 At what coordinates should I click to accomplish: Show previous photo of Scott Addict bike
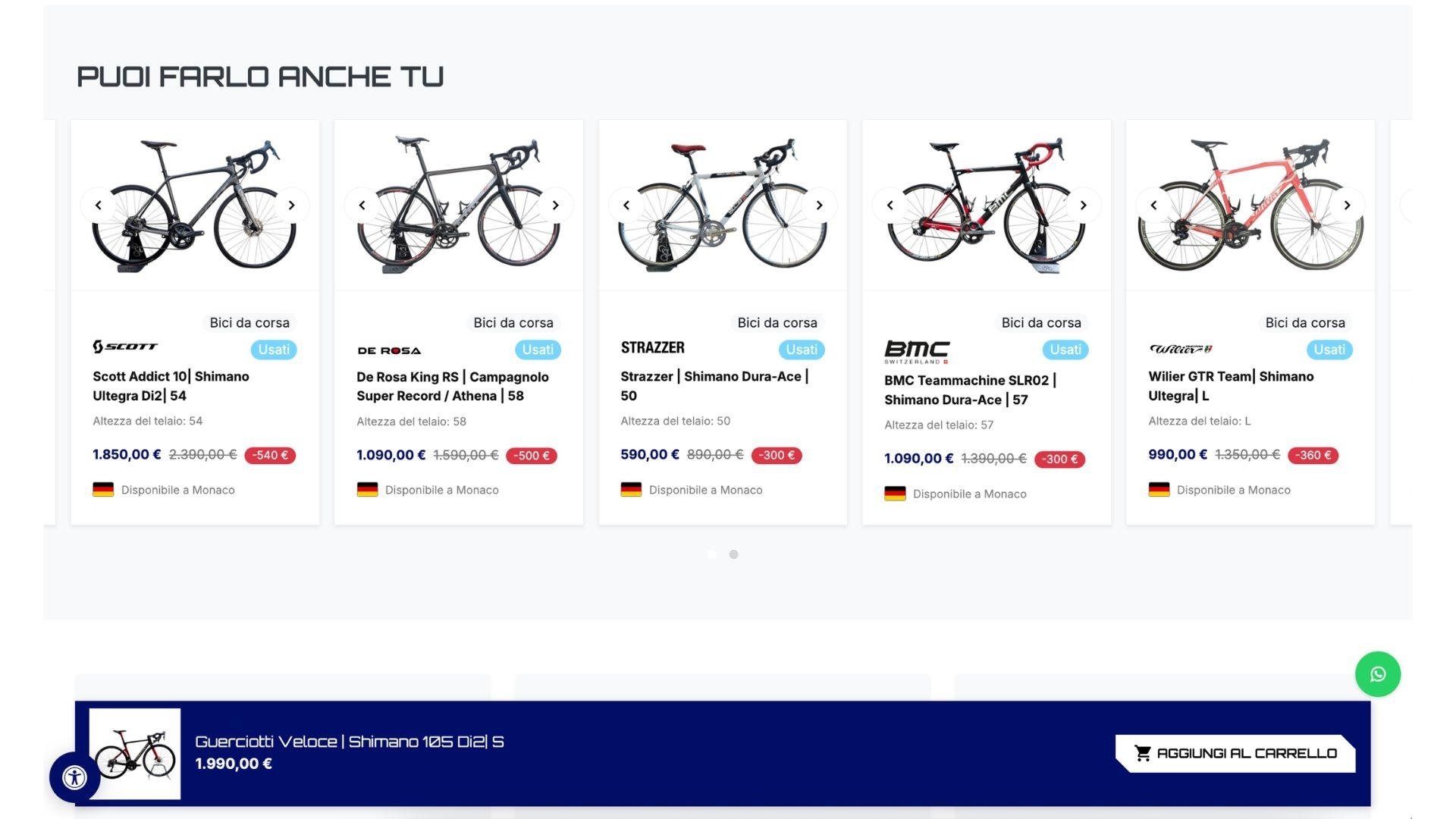click(98, 206)
